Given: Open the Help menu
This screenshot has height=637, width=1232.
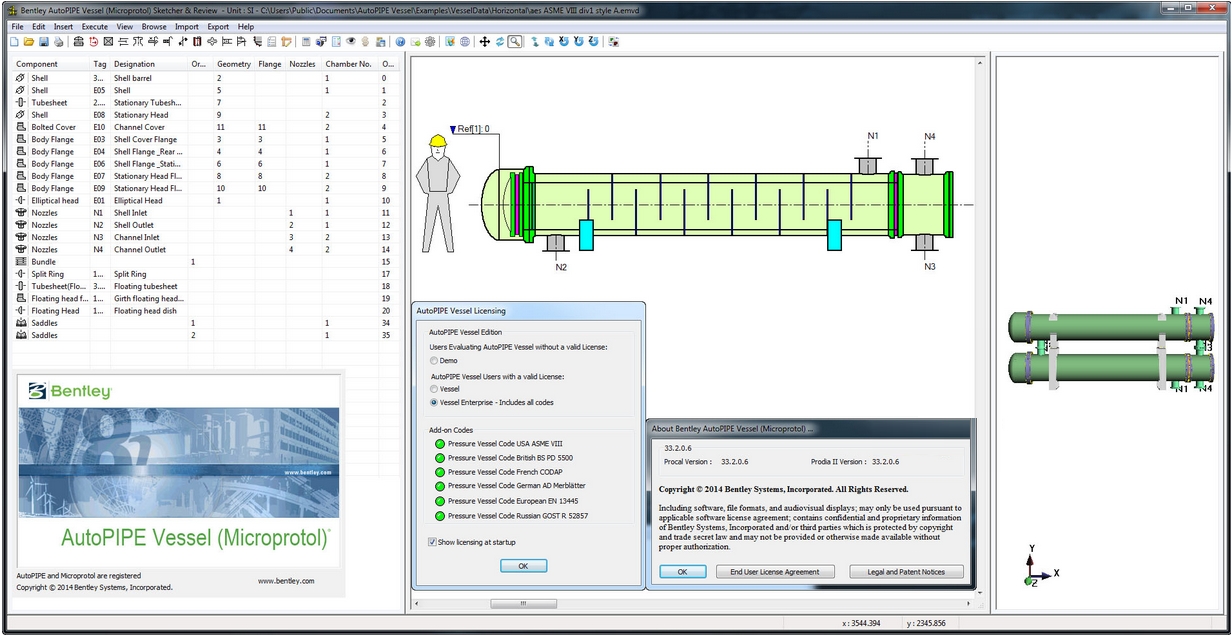Looking at the screenshot, I should pos(246,27).
